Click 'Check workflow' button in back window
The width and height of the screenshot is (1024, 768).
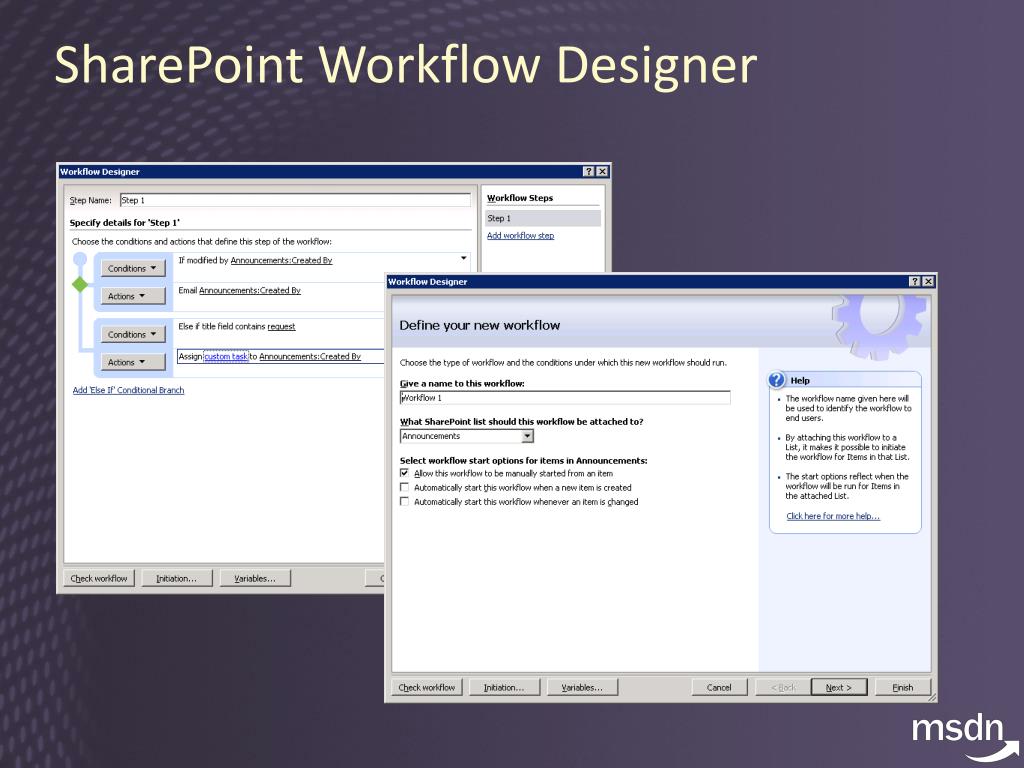[x=99, y=579]
